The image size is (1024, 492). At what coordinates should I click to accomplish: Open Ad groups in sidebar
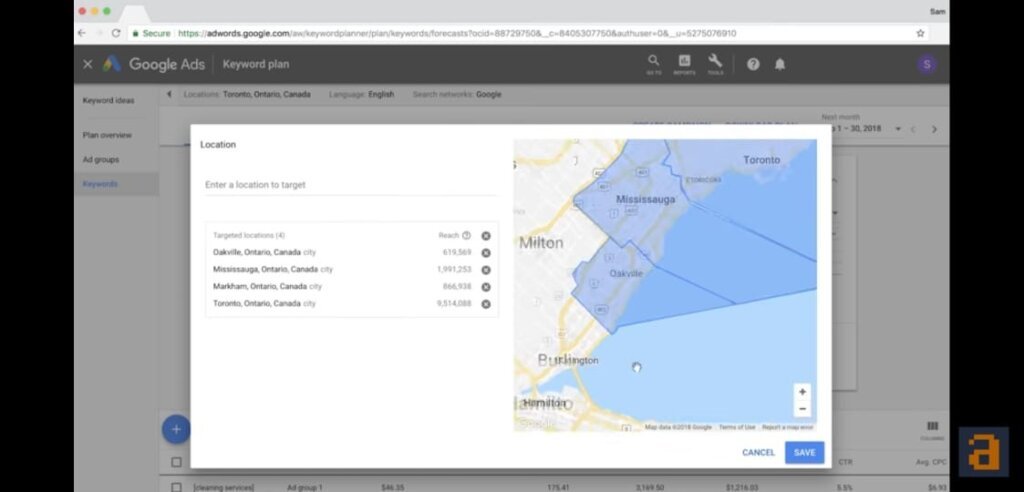101,159
